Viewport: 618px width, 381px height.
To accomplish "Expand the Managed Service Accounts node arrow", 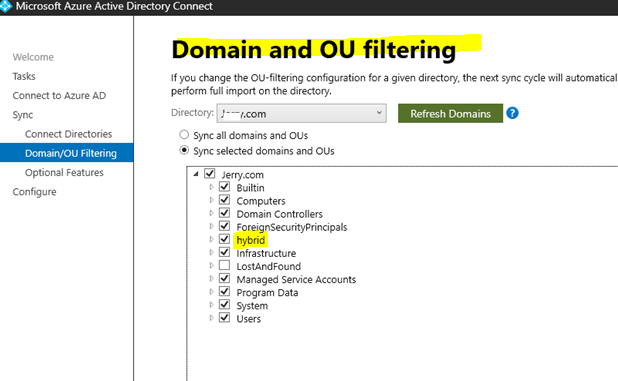I will pos(211,279).
